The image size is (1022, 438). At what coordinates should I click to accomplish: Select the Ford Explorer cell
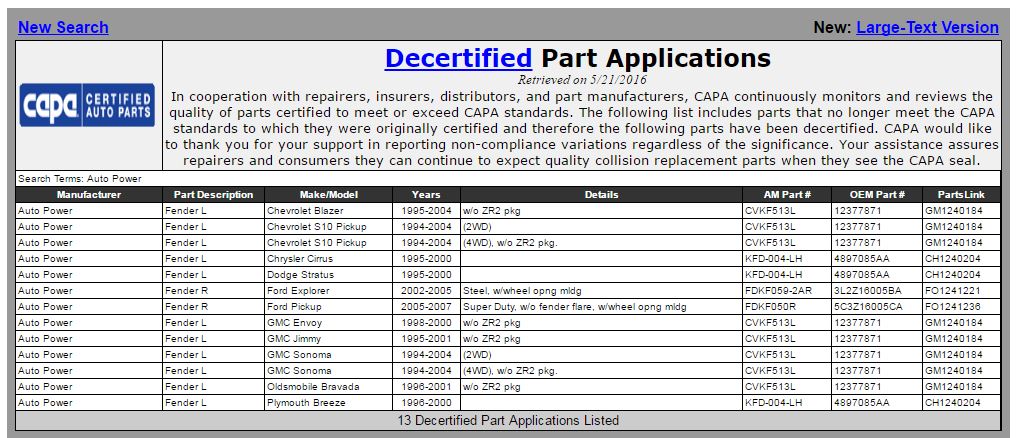(x=328, y=291)
